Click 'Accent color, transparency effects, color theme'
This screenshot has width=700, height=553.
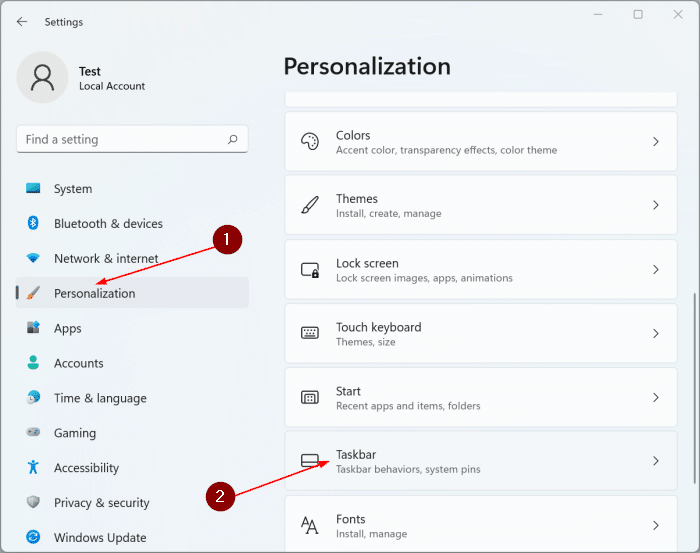pyautogui.click(x=446, y=150)
